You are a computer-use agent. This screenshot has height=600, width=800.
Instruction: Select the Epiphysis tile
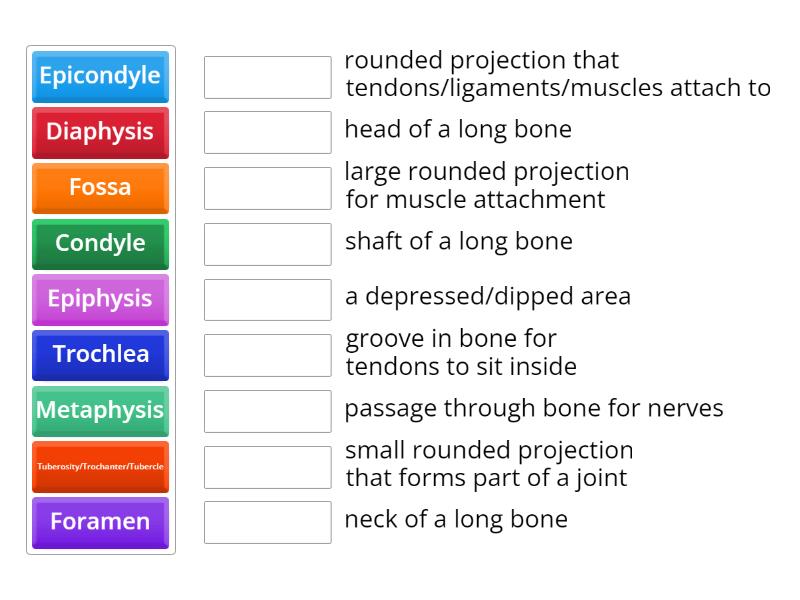(100, 300)
